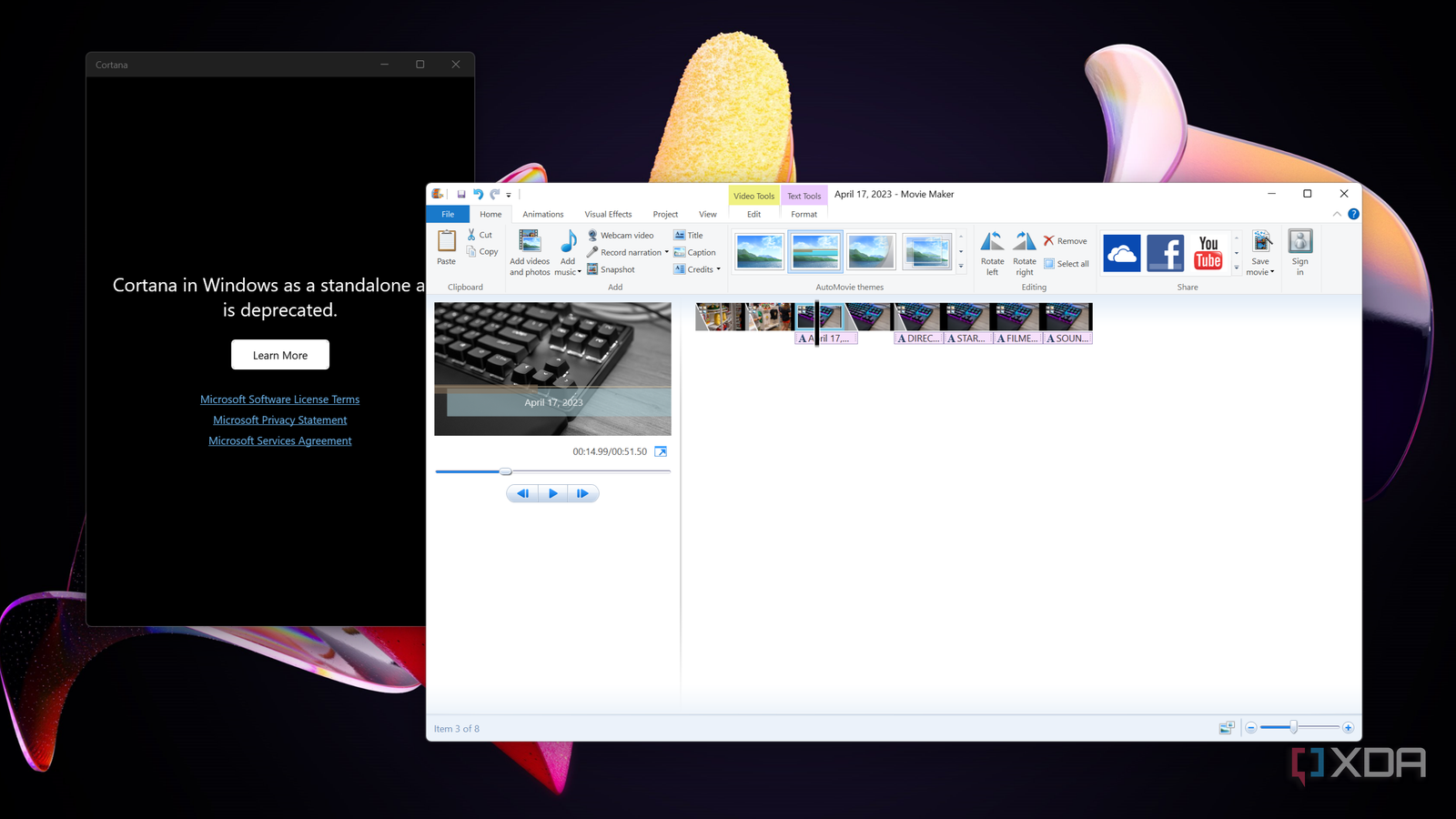1456x819 pixels.
Task: Open the Webcam video recorder
Action: 626,235
